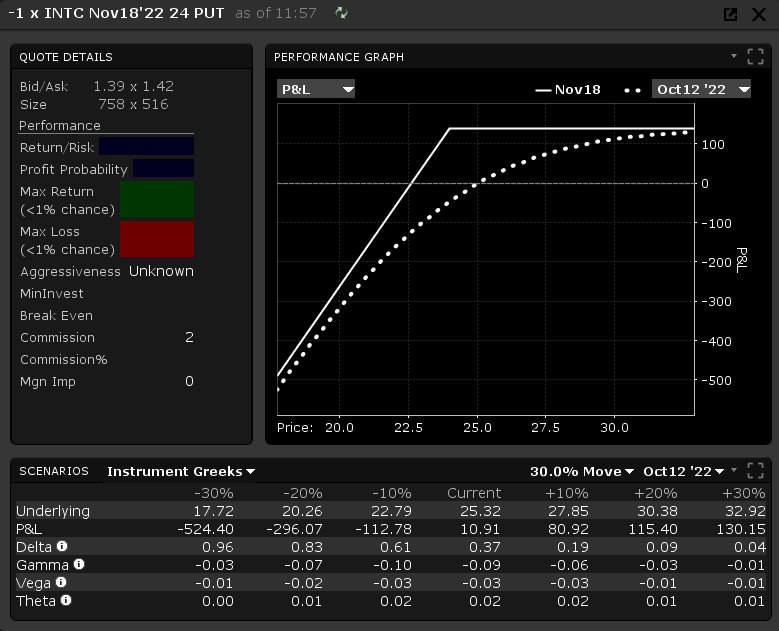This screenshot has width=779, height=631.
Task: Click the Delta value 0.37
Action: [485, 547]
